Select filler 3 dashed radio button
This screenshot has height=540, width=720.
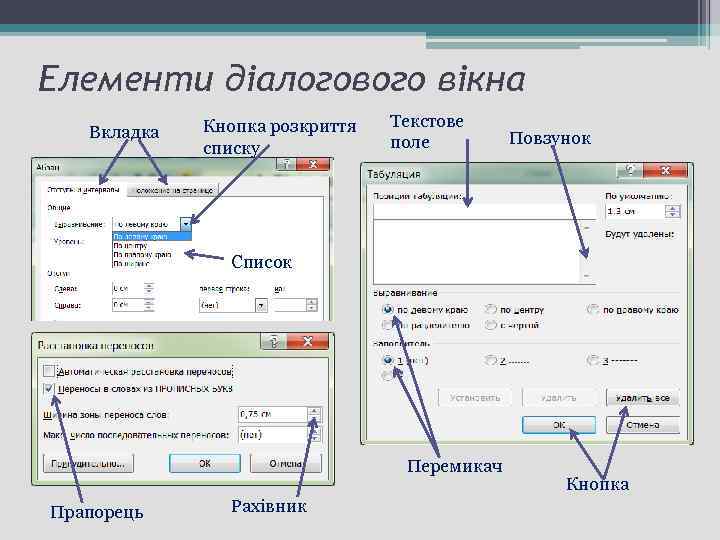593,360
